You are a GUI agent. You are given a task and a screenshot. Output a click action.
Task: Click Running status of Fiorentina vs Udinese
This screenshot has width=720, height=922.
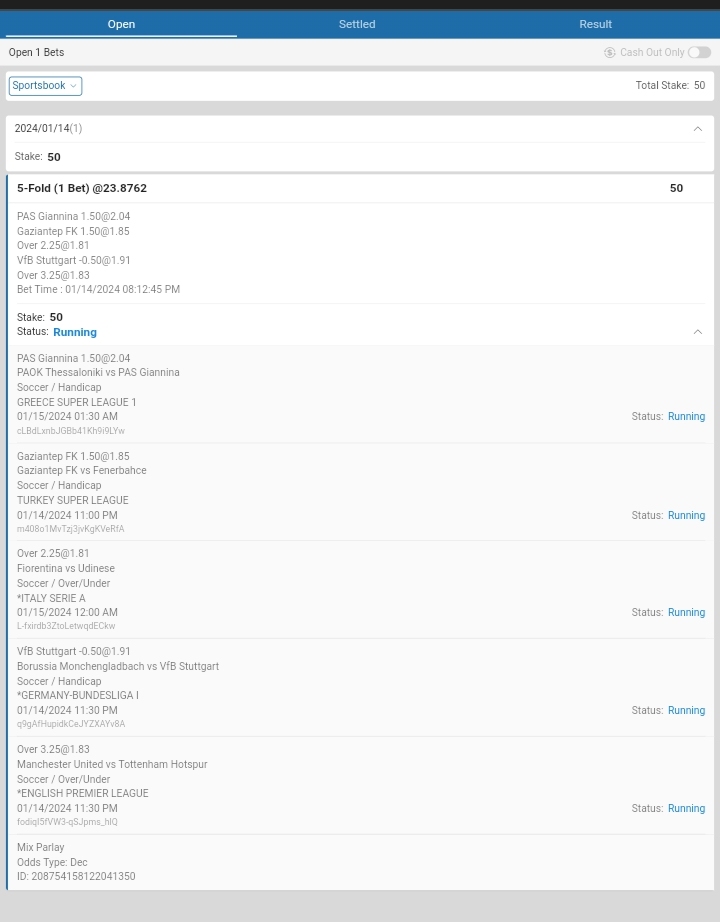tap(686, 613)
